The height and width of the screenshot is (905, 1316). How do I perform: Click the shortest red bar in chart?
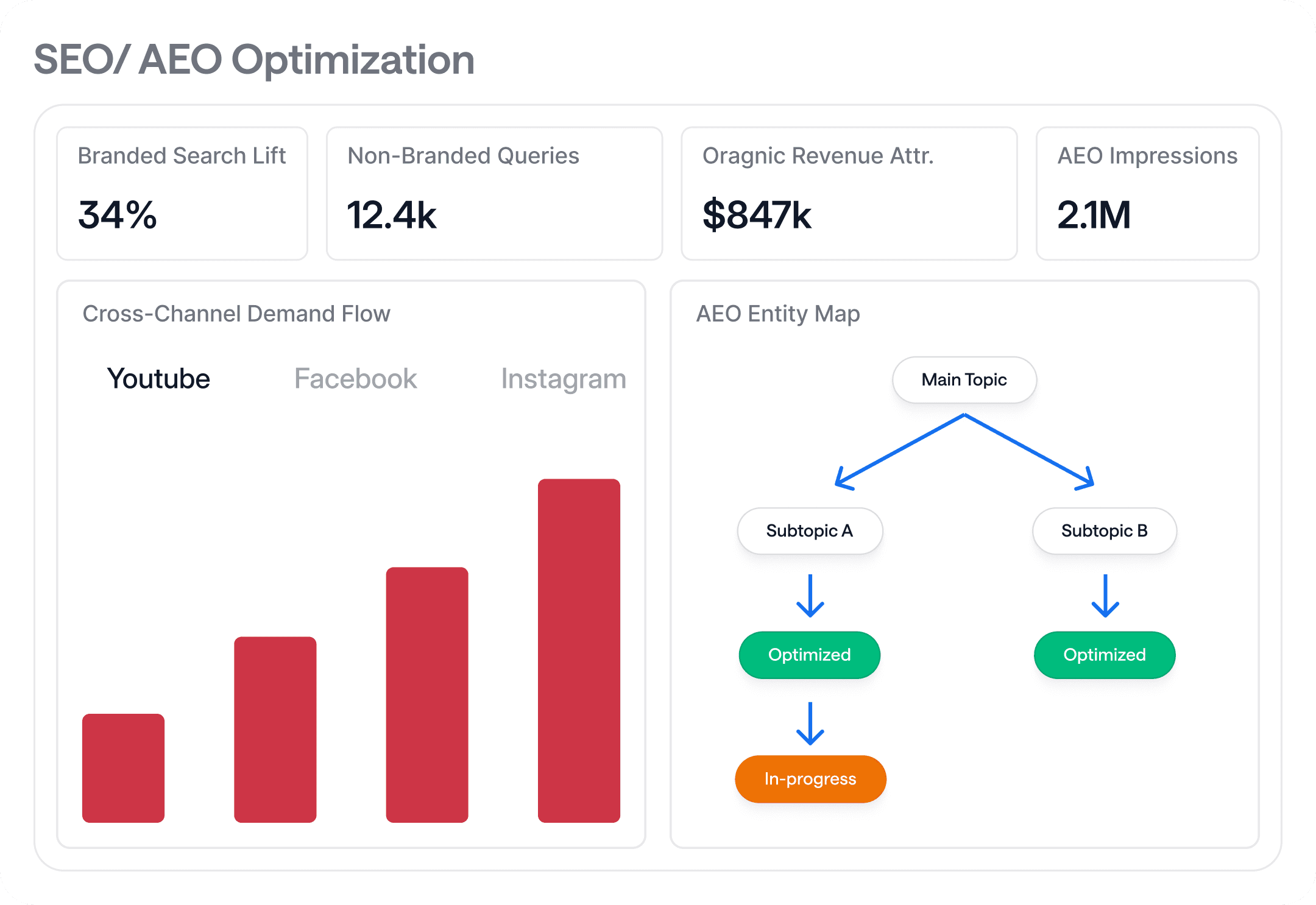[123, 768]
